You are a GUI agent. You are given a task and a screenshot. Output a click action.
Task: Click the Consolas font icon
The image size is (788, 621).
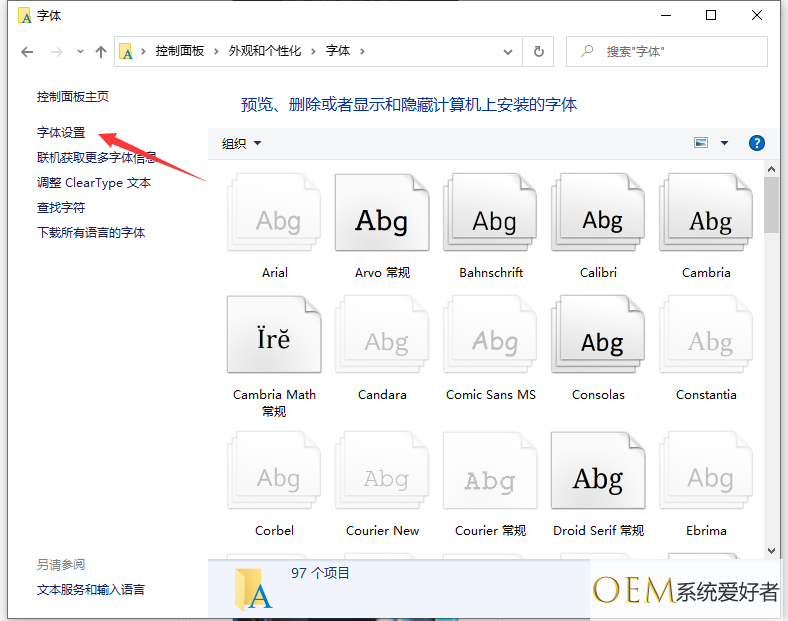[598, 336]
